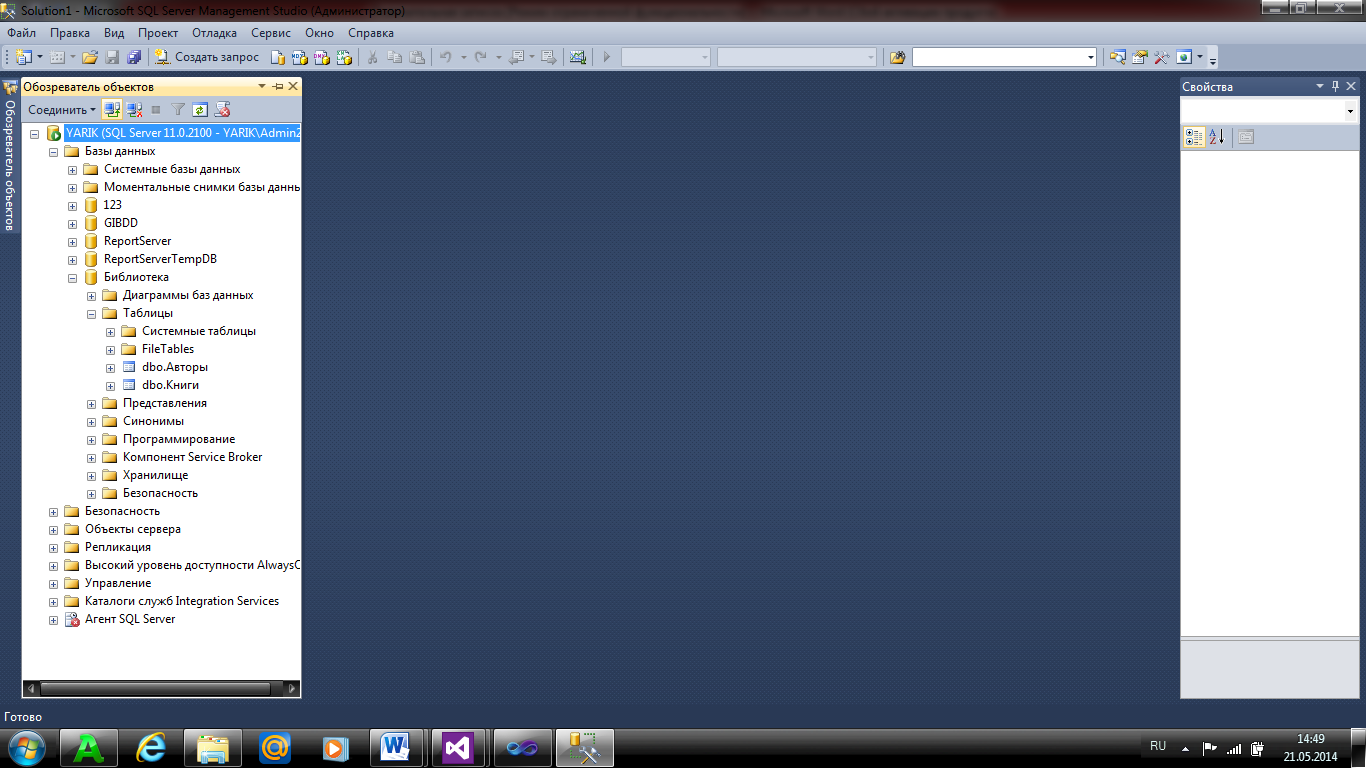
Task: Select the Программирование folder
Action: click(x=179, y=439)
